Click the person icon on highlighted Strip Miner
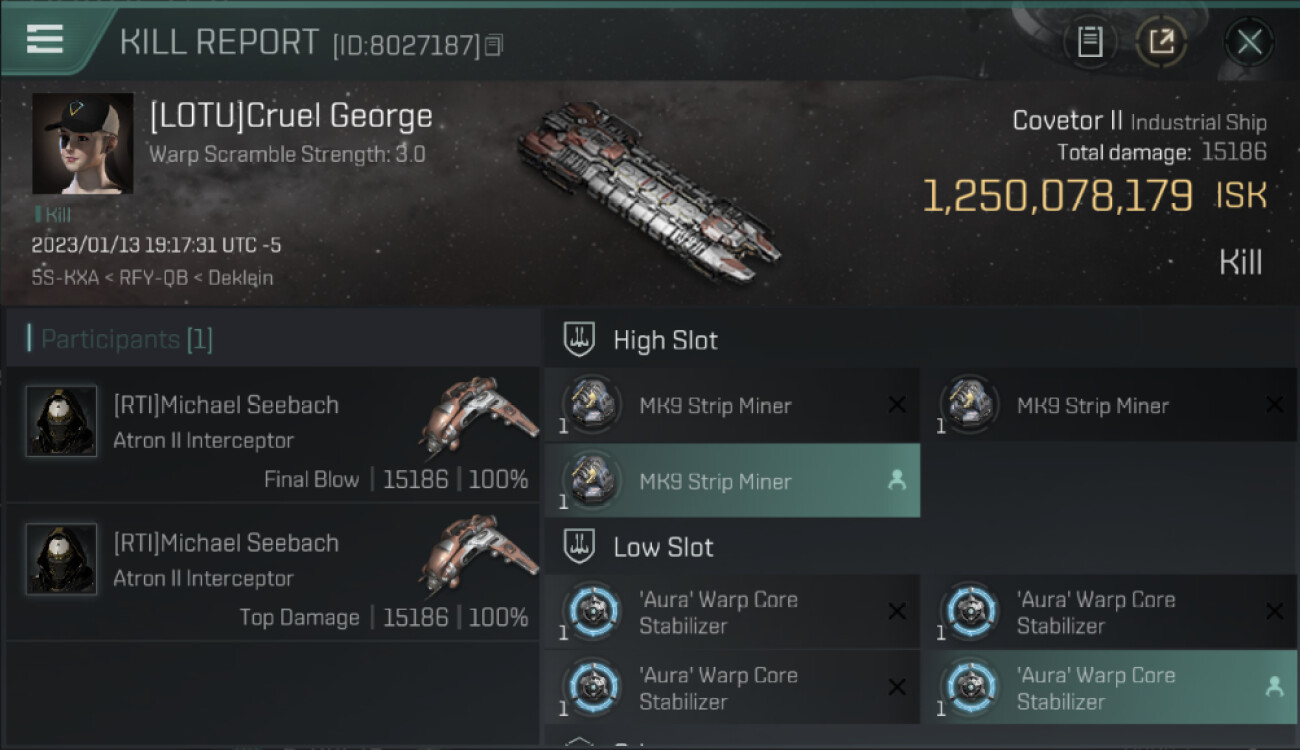The image size is (1300, 750). [897, 481]
